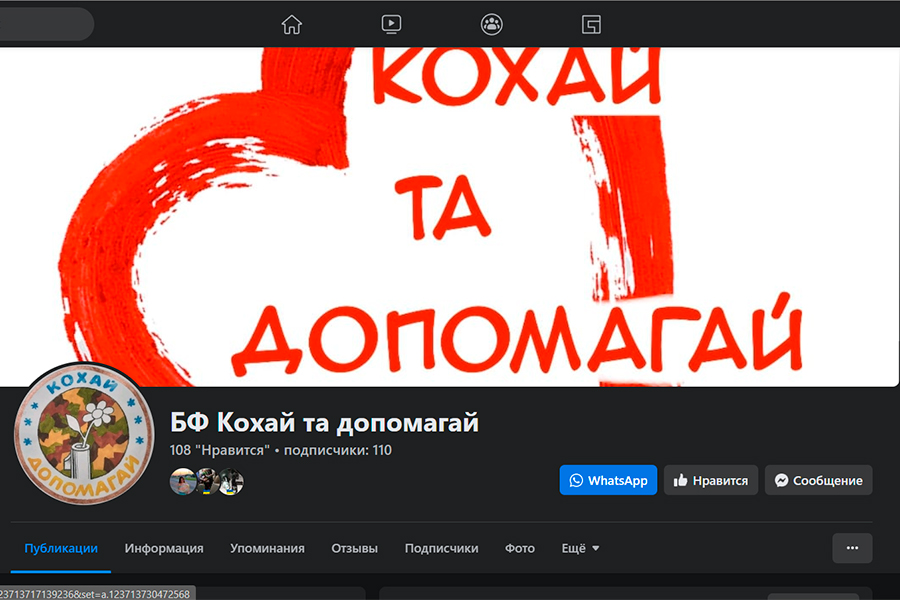
Task: Open the Упоминания tab
Action: click(267, 548)
